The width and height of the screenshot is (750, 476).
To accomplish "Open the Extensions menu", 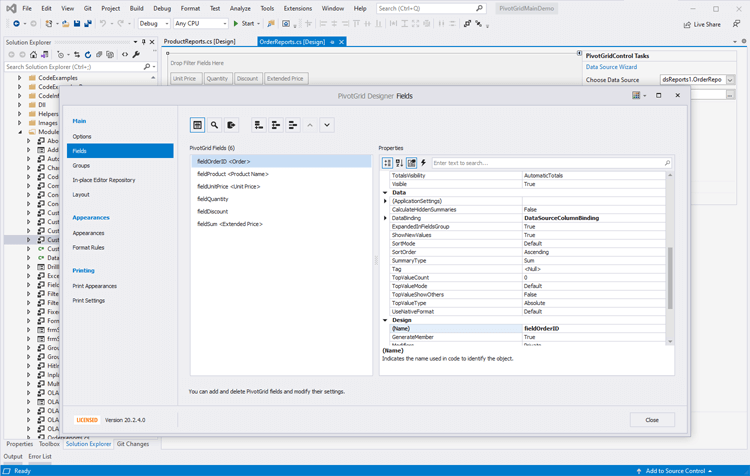I will (x=297, y=8).
